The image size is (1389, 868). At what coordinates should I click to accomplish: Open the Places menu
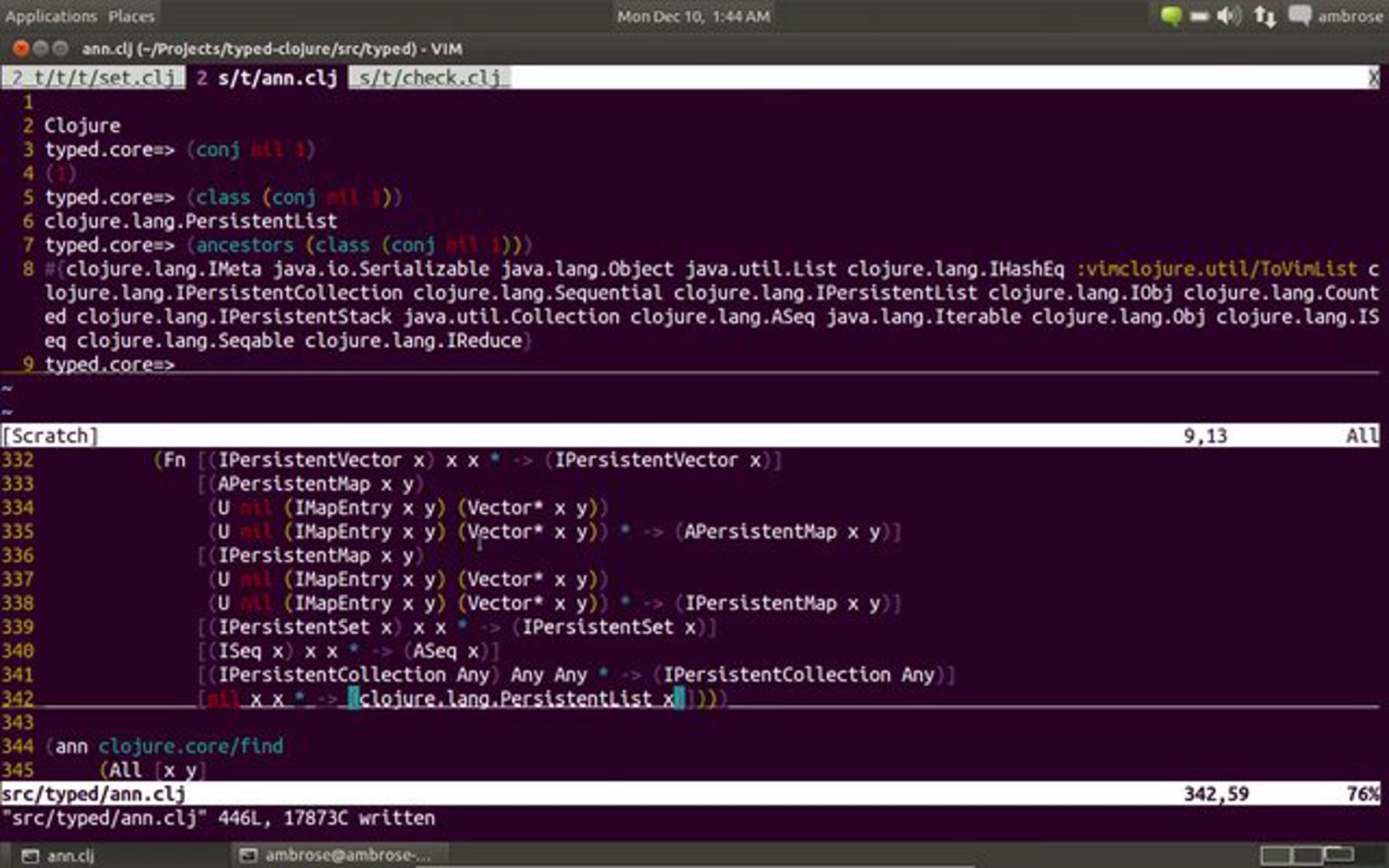[131, 16]
